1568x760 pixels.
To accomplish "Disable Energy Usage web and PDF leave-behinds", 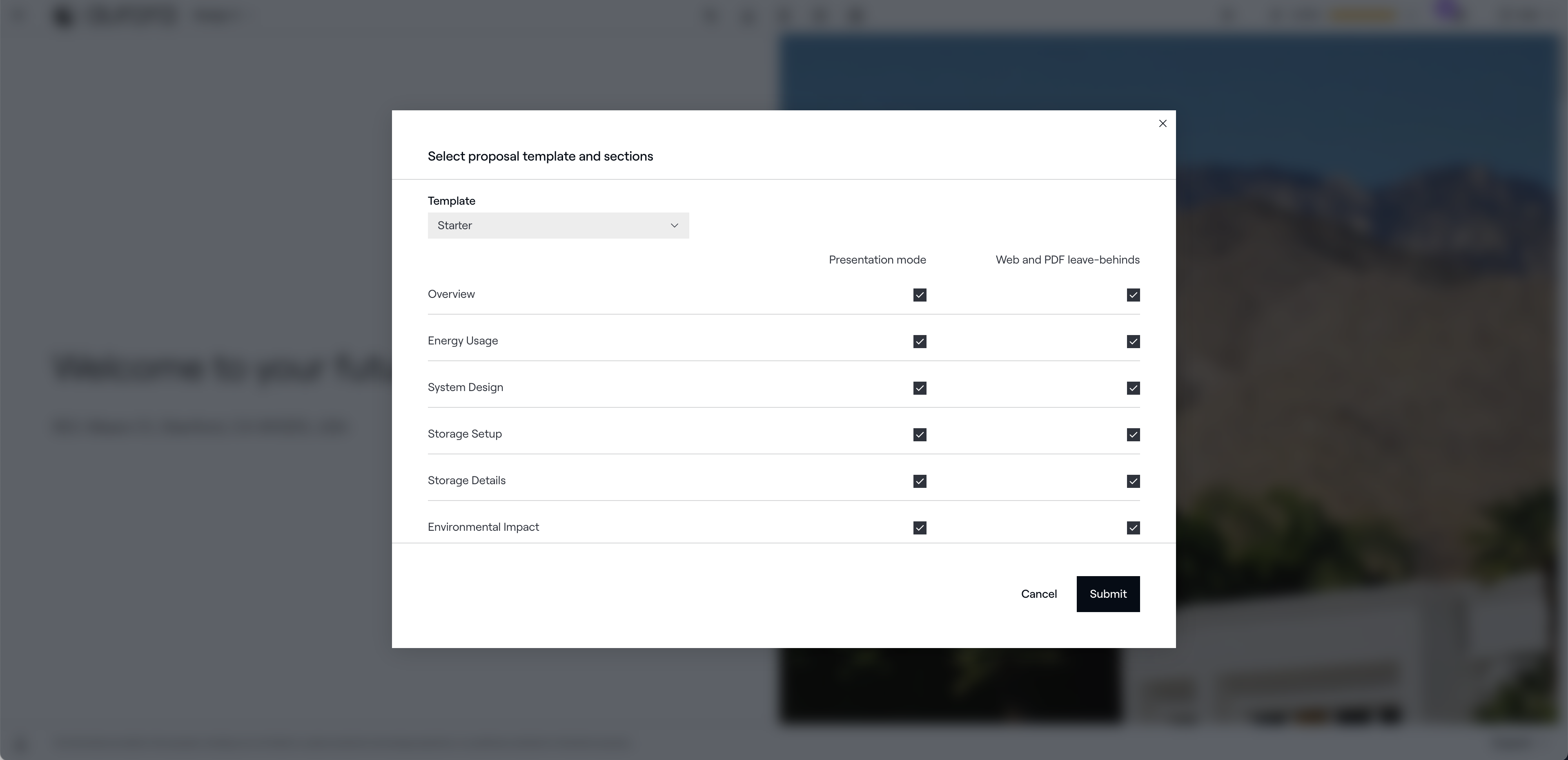I will coord(1133,342).
